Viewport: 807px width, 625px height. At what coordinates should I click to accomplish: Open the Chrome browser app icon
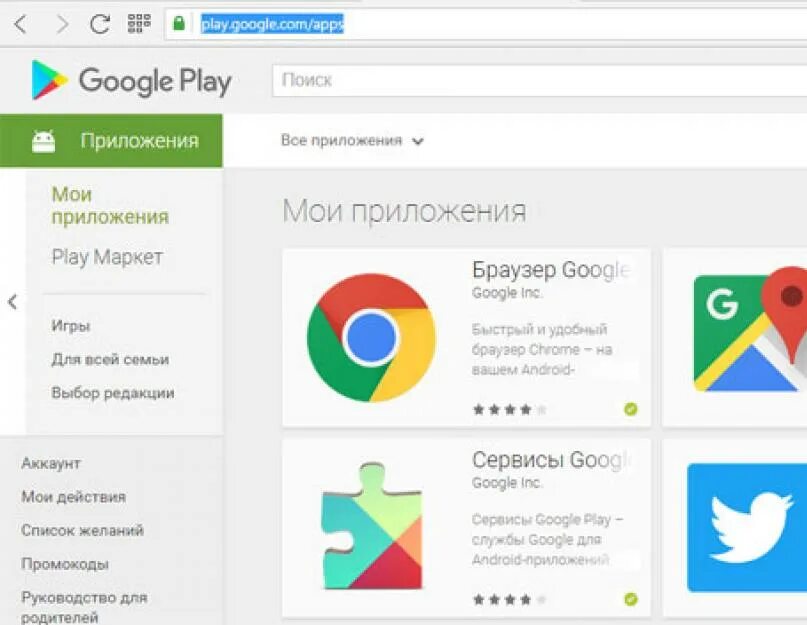click(x=371, y=338)
